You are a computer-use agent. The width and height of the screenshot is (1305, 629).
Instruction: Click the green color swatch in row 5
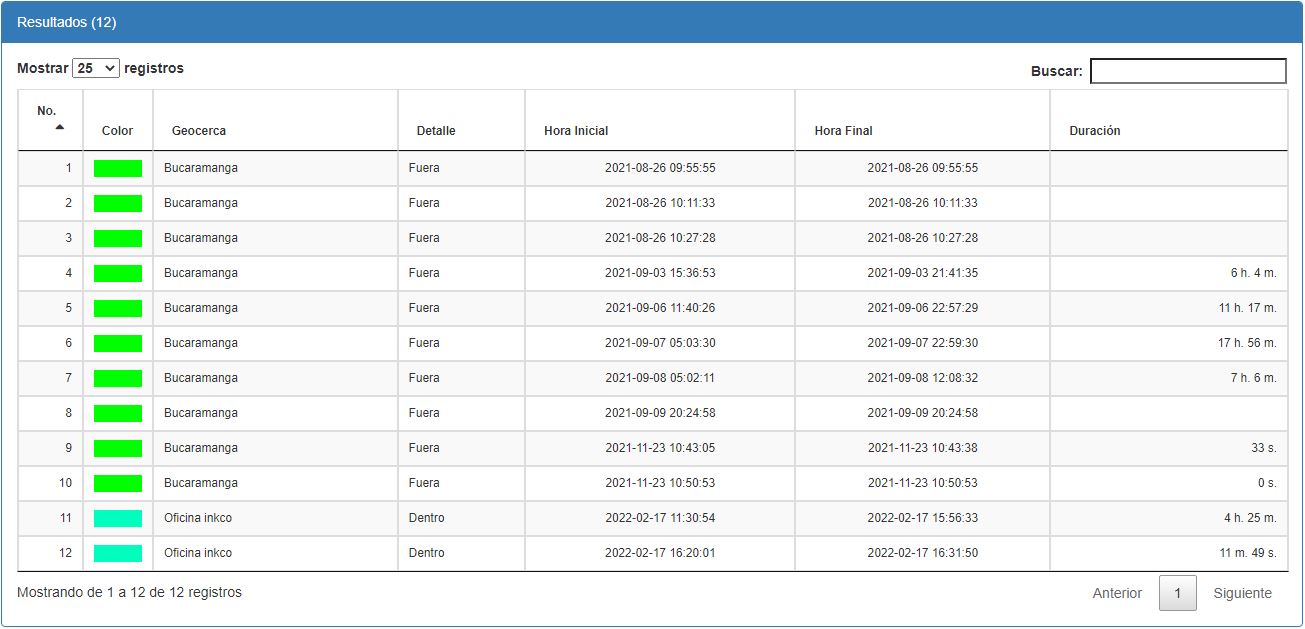coord(118,308)
